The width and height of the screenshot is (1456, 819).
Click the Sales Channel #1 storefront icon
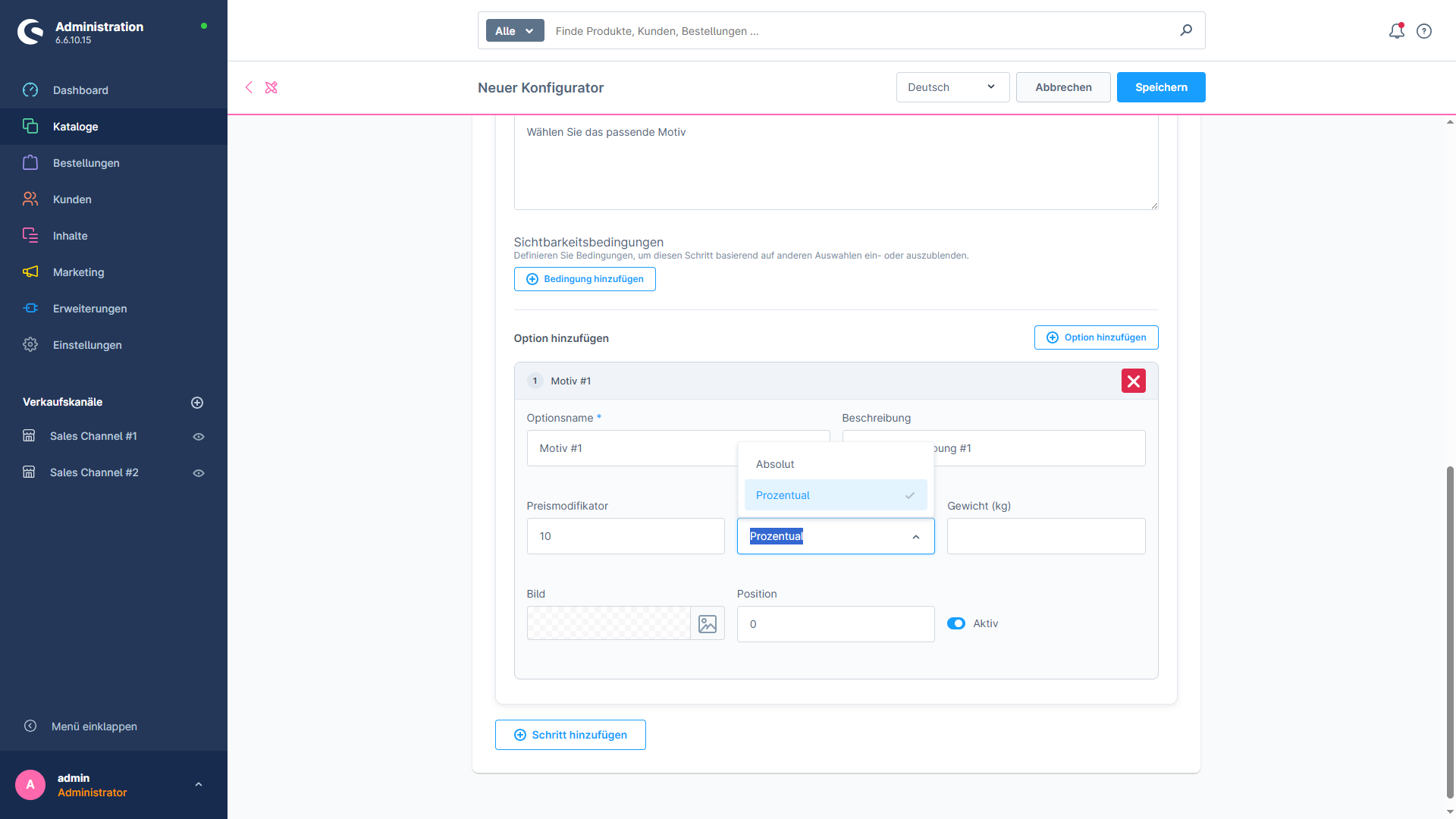click(29, 436)
